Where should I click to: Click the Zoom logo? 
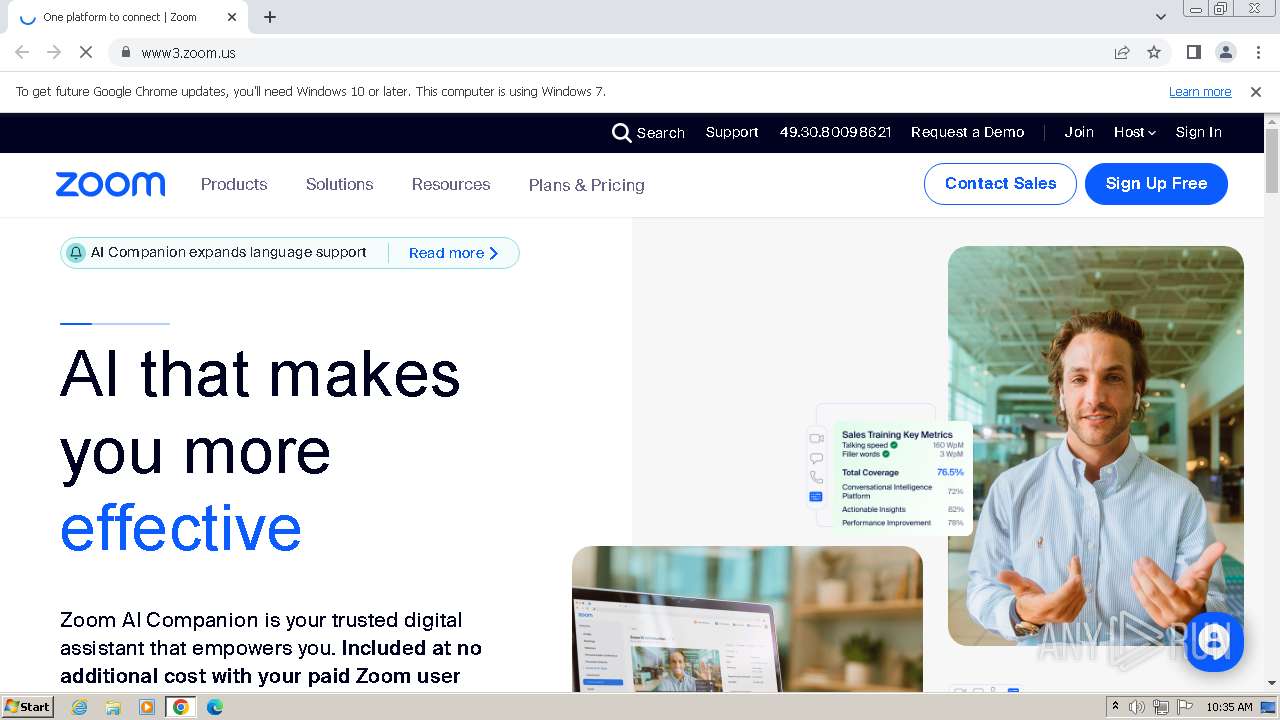click(x=110, y=184)
